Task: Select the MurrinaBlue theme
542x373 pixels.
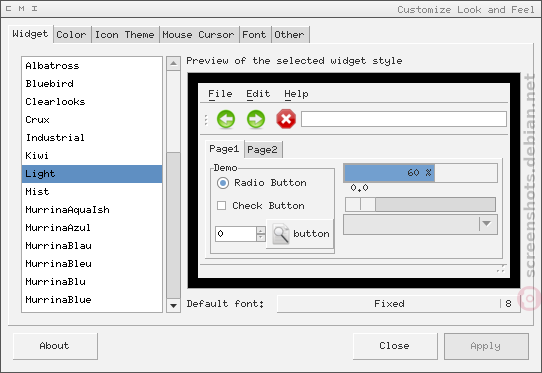Action: pyautogui.click(x=92, y=300)
